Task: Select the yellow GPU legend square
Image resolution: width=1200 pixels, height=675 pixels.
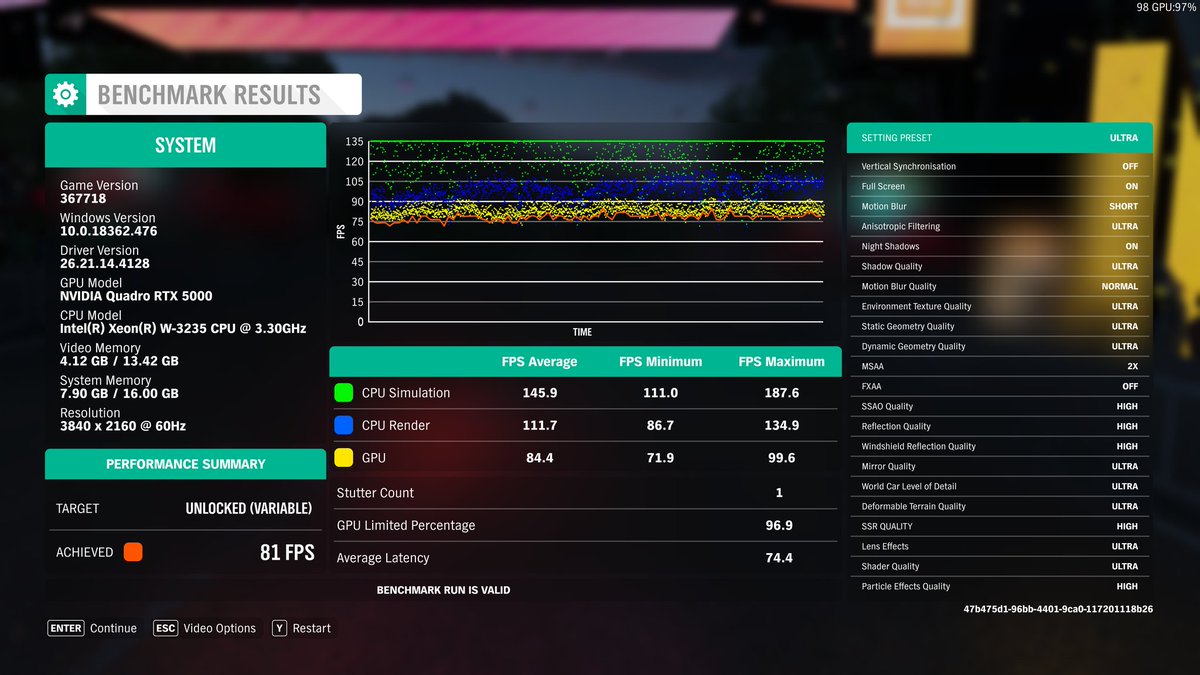Action: 344,458
